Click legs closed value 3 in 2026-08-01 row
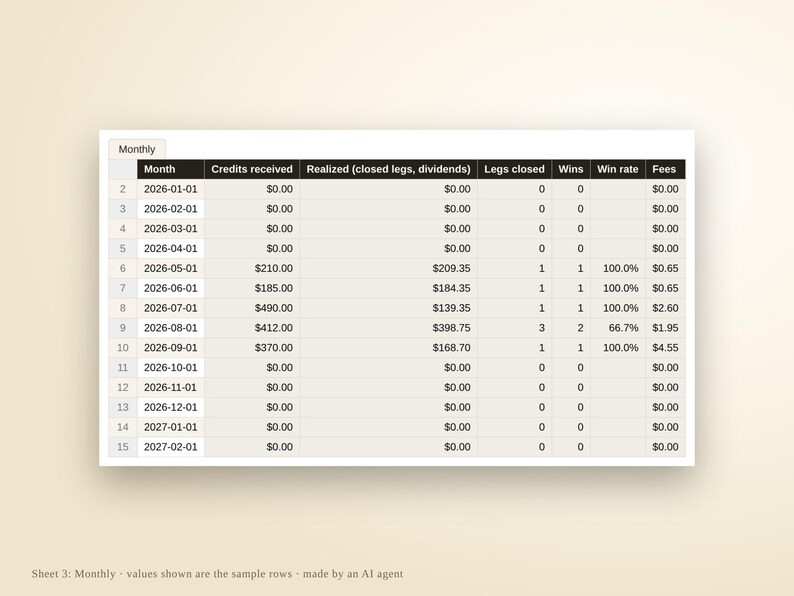Image resolution: width=794 pixels, height=596 pixels. pyautogui.click(x=514, y=328)
